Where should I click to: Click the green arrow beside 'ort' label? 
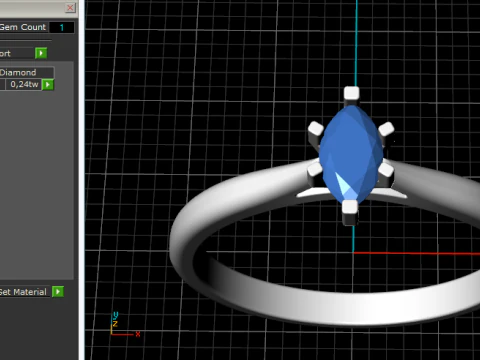[x=41, y=53]
